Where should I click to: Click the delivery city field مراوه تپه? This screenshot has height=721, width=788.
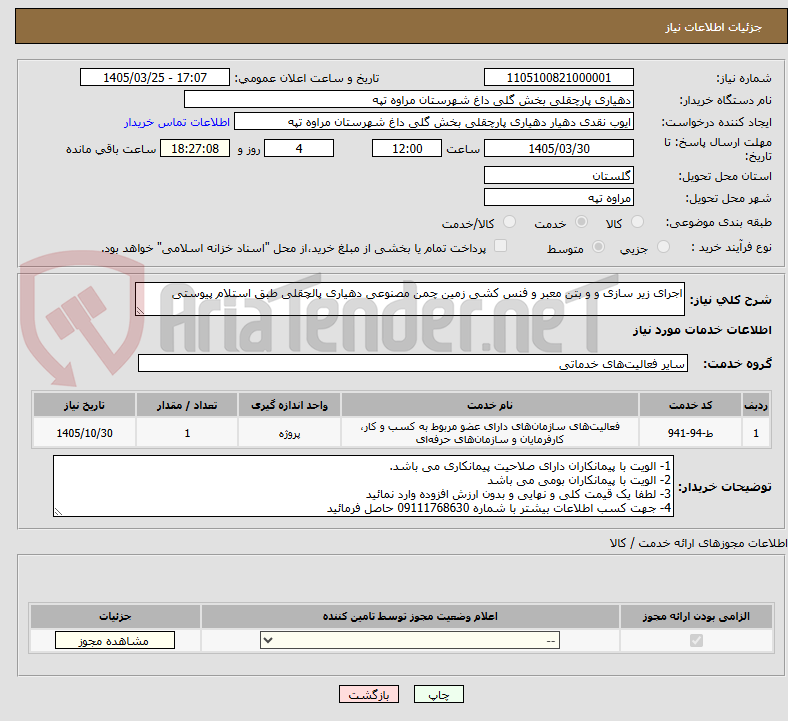coord(558,197)
